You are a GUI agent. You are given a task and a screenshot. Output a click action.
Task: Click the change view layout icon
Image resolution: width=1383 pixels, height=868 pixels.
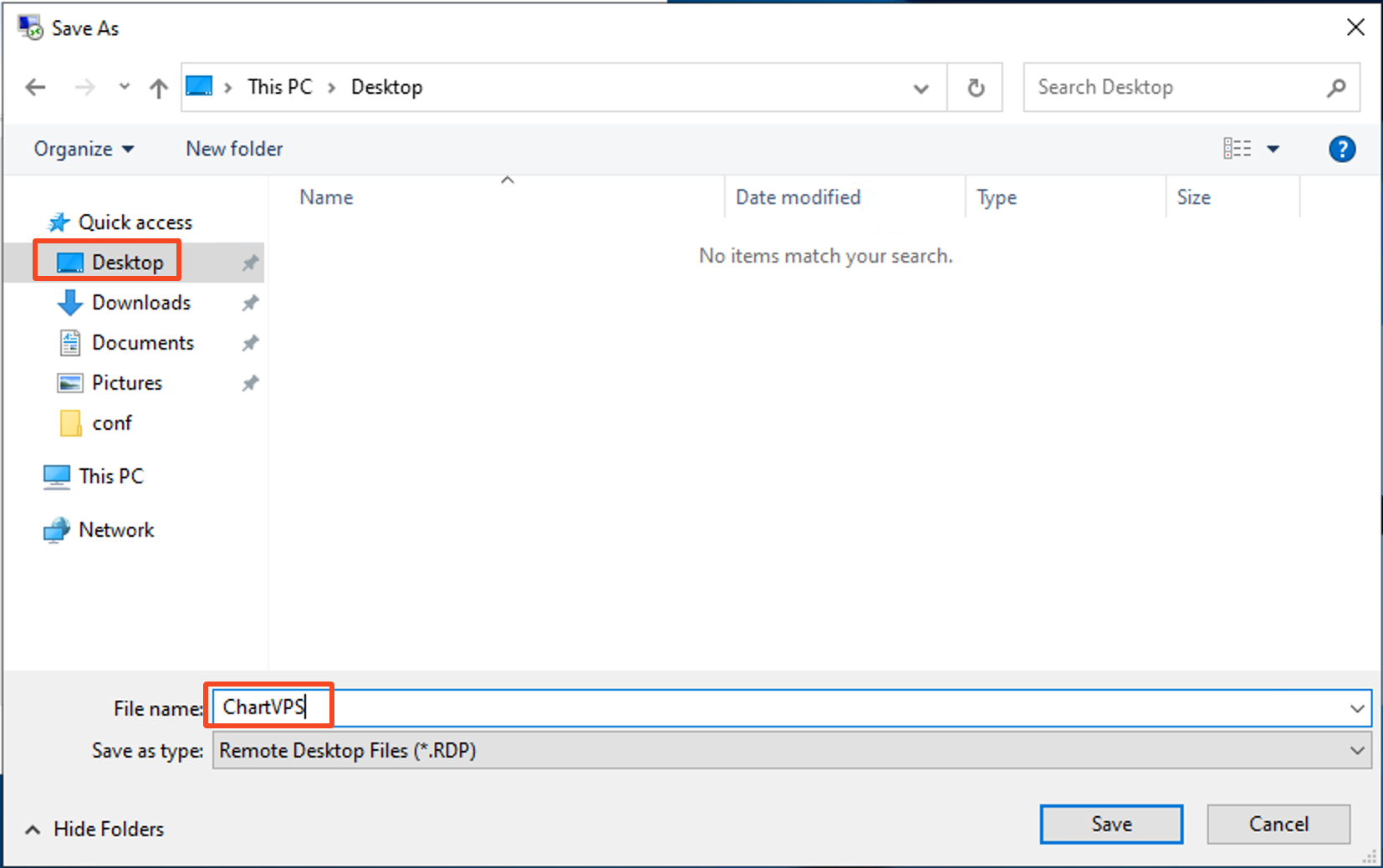(1238, 149)
